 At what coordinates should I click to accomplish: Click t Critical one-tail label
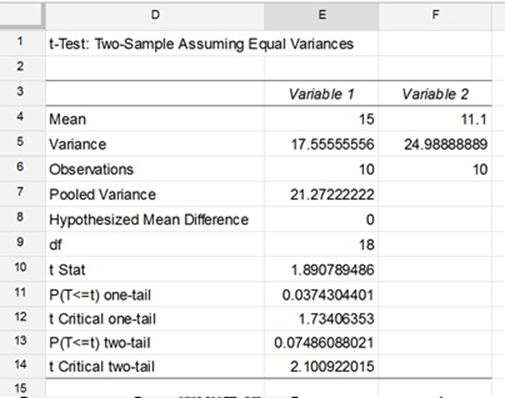point(155,319)
